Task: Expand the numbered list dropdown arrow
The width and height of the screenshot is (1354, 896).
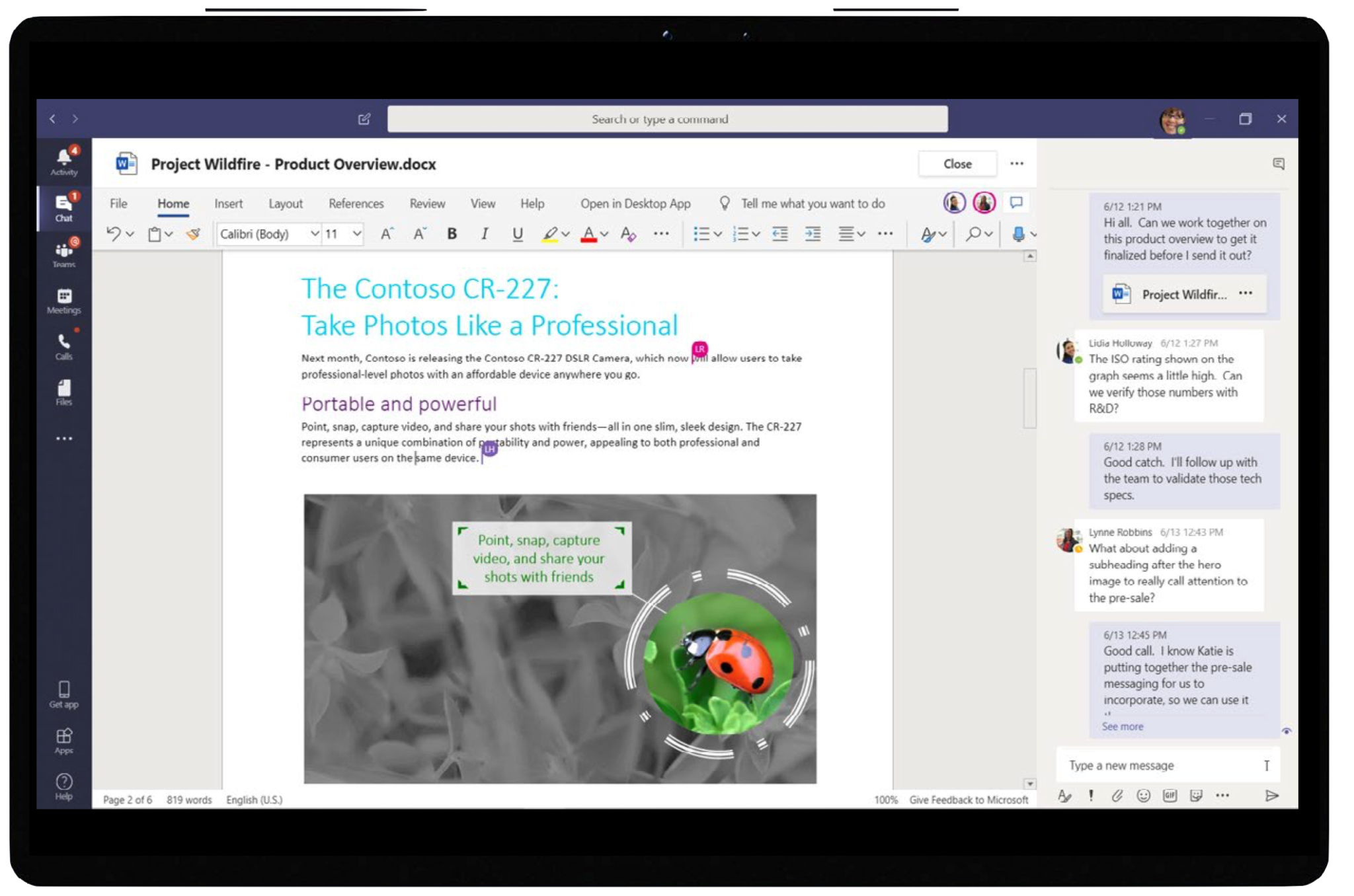Action: (756, 234)
